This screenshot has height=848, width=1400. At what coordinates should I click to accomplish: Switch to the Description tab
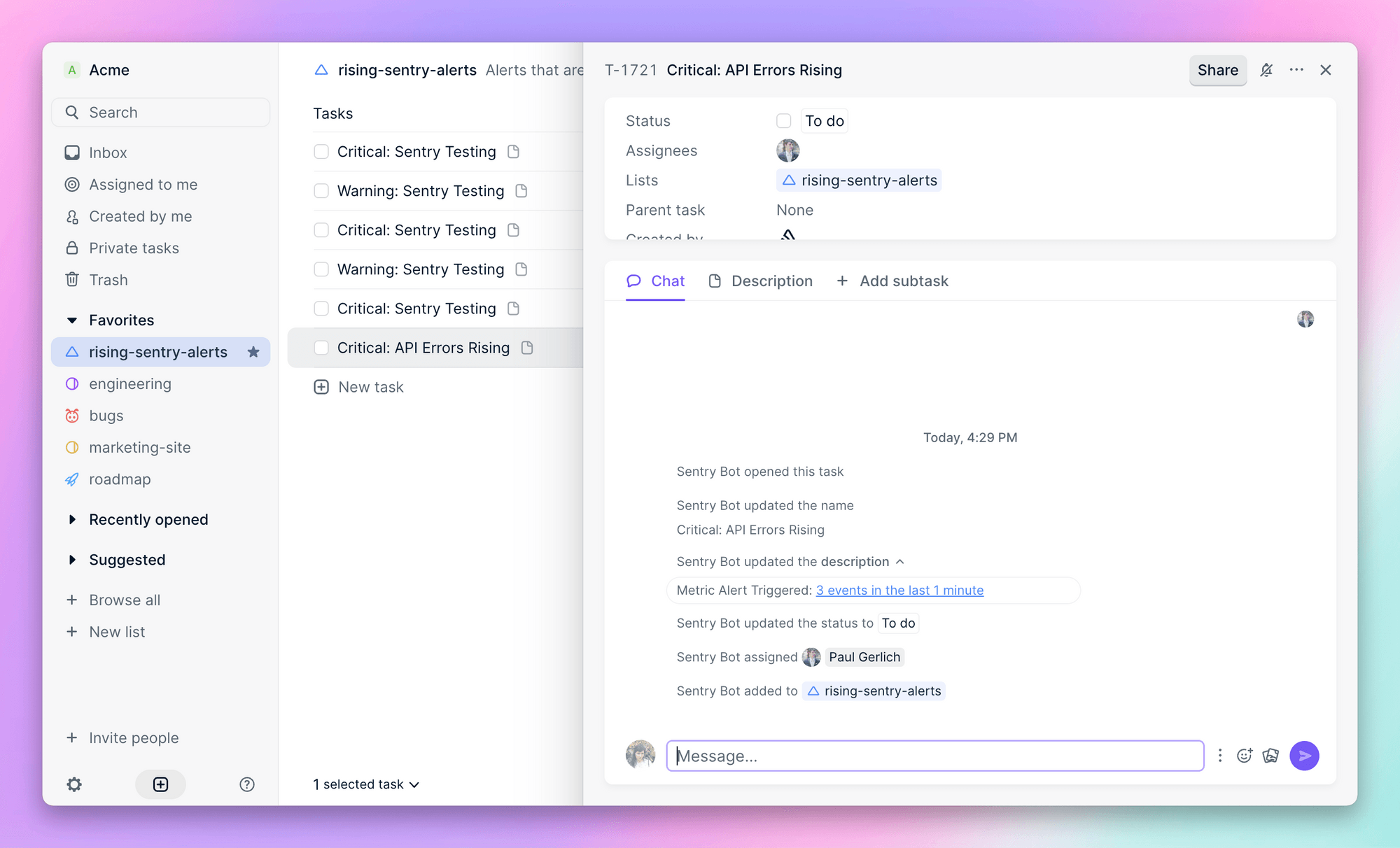(x=761, y=281)
